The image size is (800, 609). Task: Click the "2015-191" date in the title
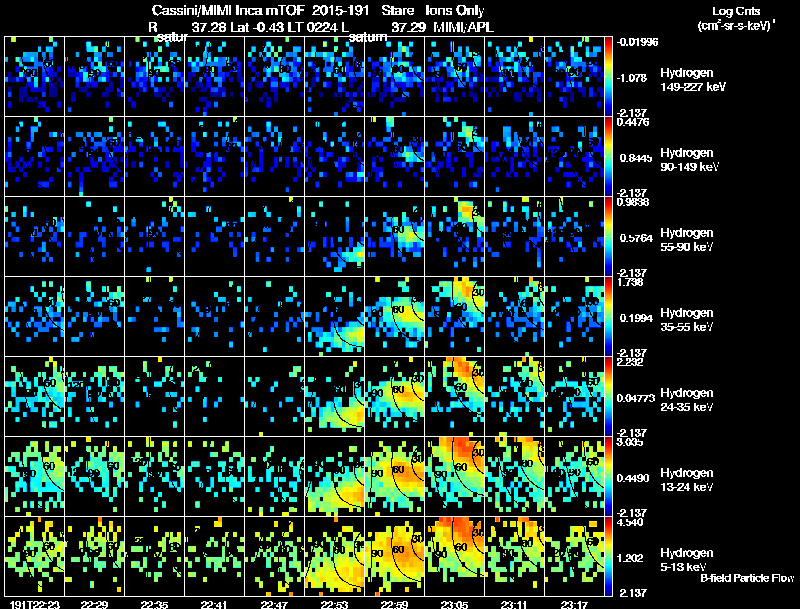(339, 11)
